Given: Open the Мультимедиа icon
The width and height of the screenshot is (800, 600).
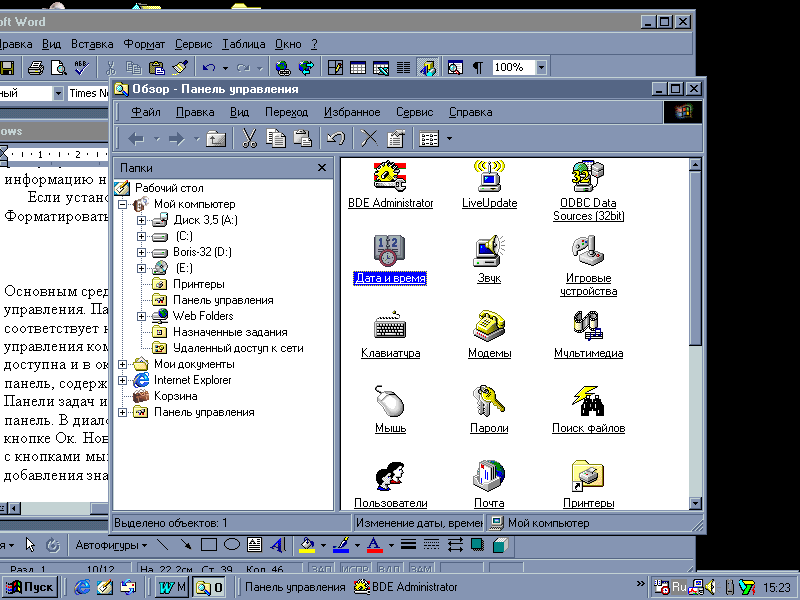Looking at the screenshot, I should point(588,326).
